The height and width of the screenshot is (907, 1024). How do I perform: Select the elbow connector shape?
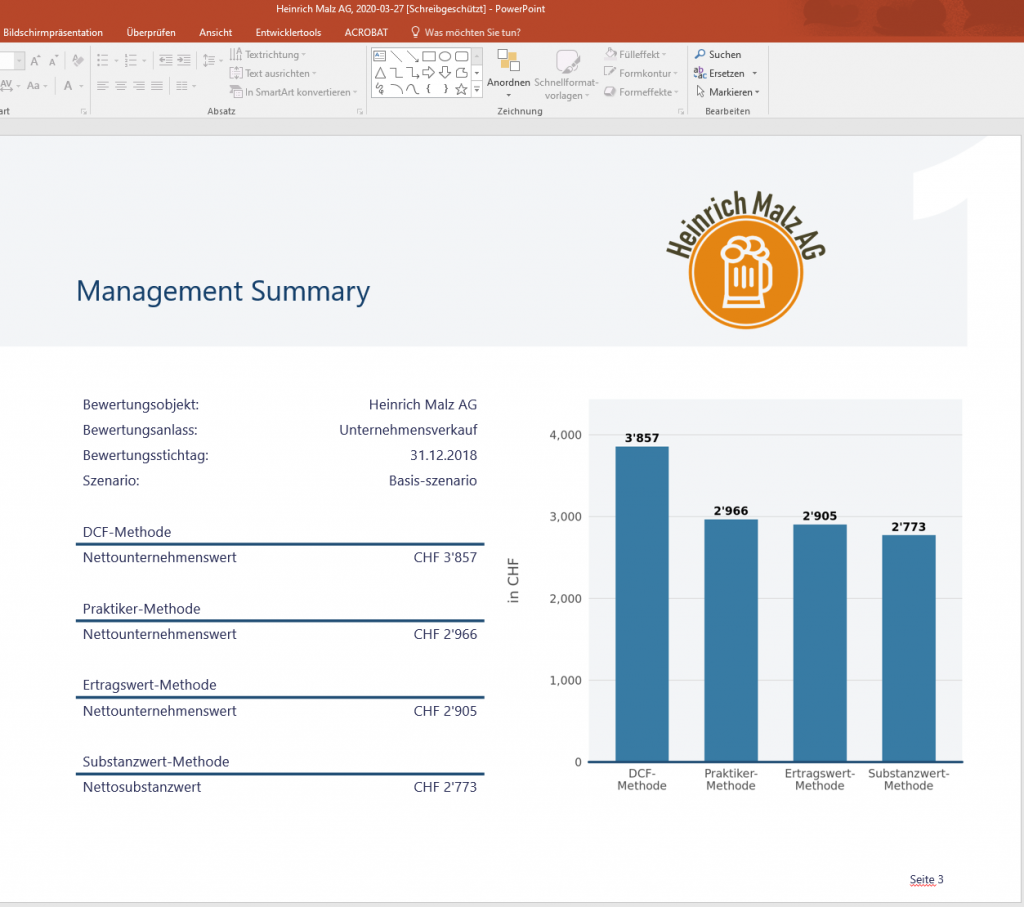point(396,72)
